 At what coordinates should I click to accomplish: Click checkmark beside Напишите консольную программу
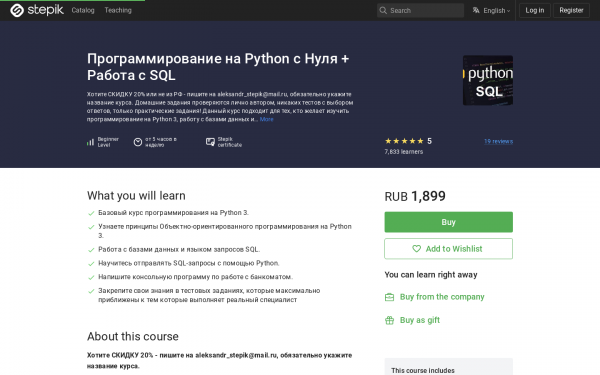point(91,278)
